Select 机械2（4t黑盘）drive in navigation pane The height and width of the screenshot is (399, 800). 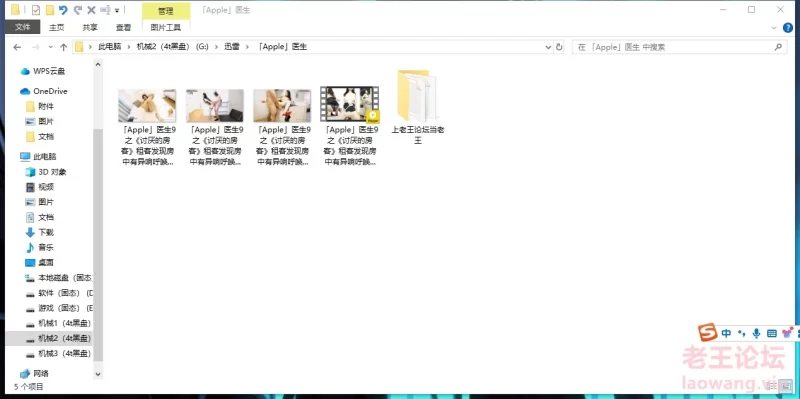click(49, 338)
